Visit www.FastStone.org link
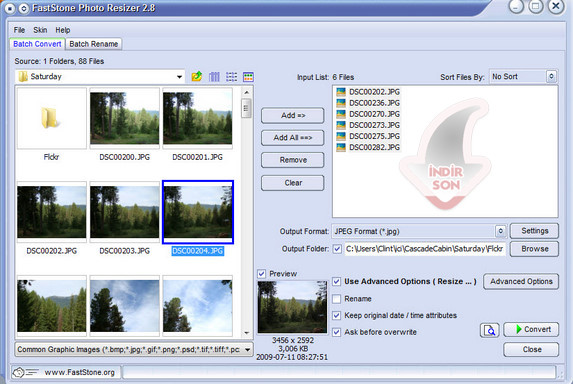 click(79, 372)
